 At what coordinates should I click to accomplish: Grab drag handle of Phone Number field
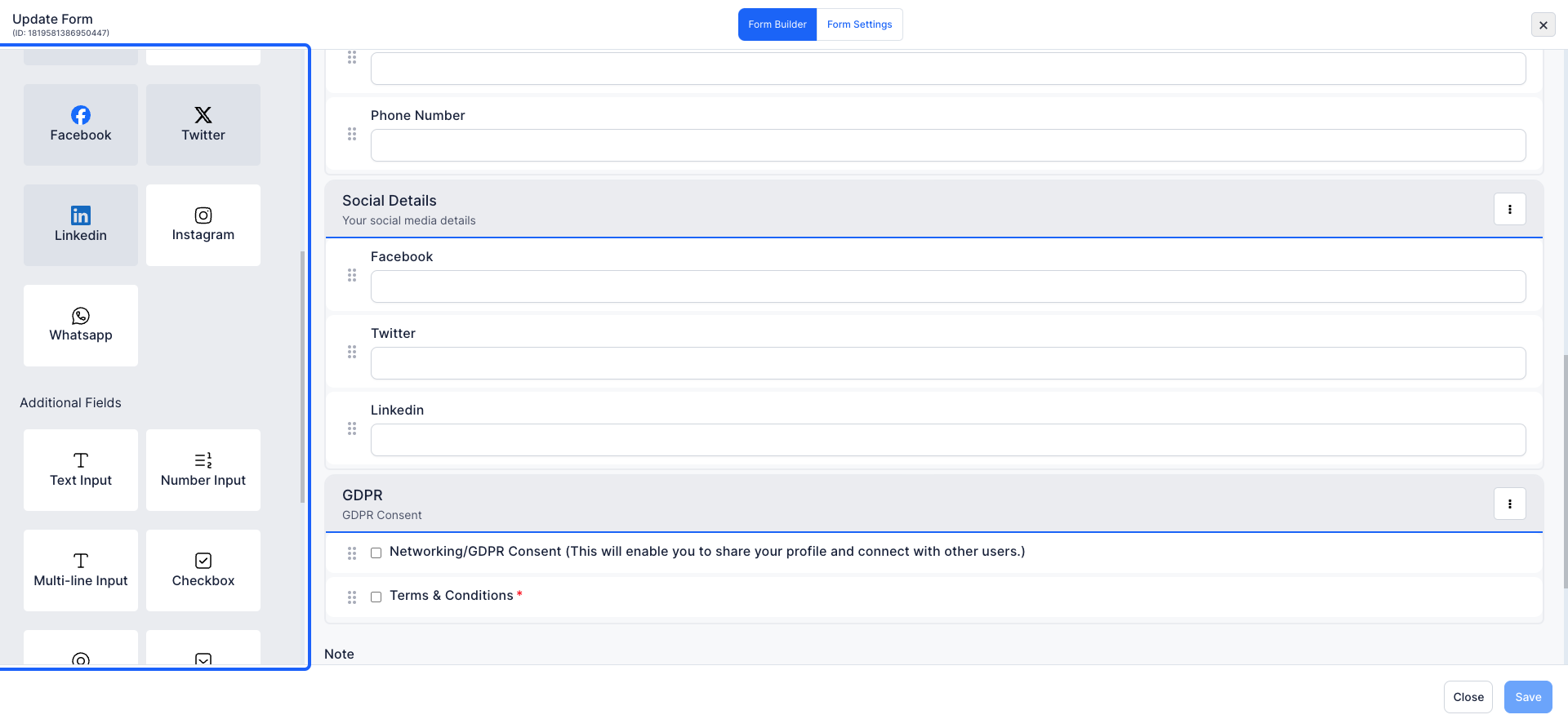(x=352, y=134)
